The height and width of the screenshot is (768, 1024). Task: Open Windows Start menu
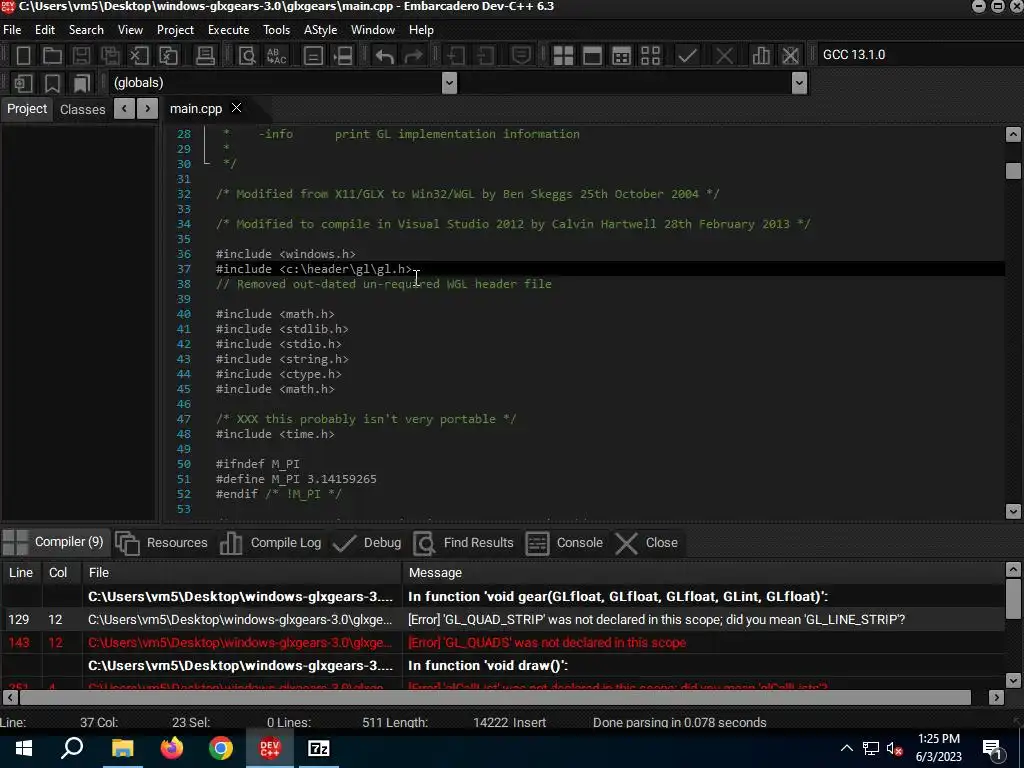[24, 748]
